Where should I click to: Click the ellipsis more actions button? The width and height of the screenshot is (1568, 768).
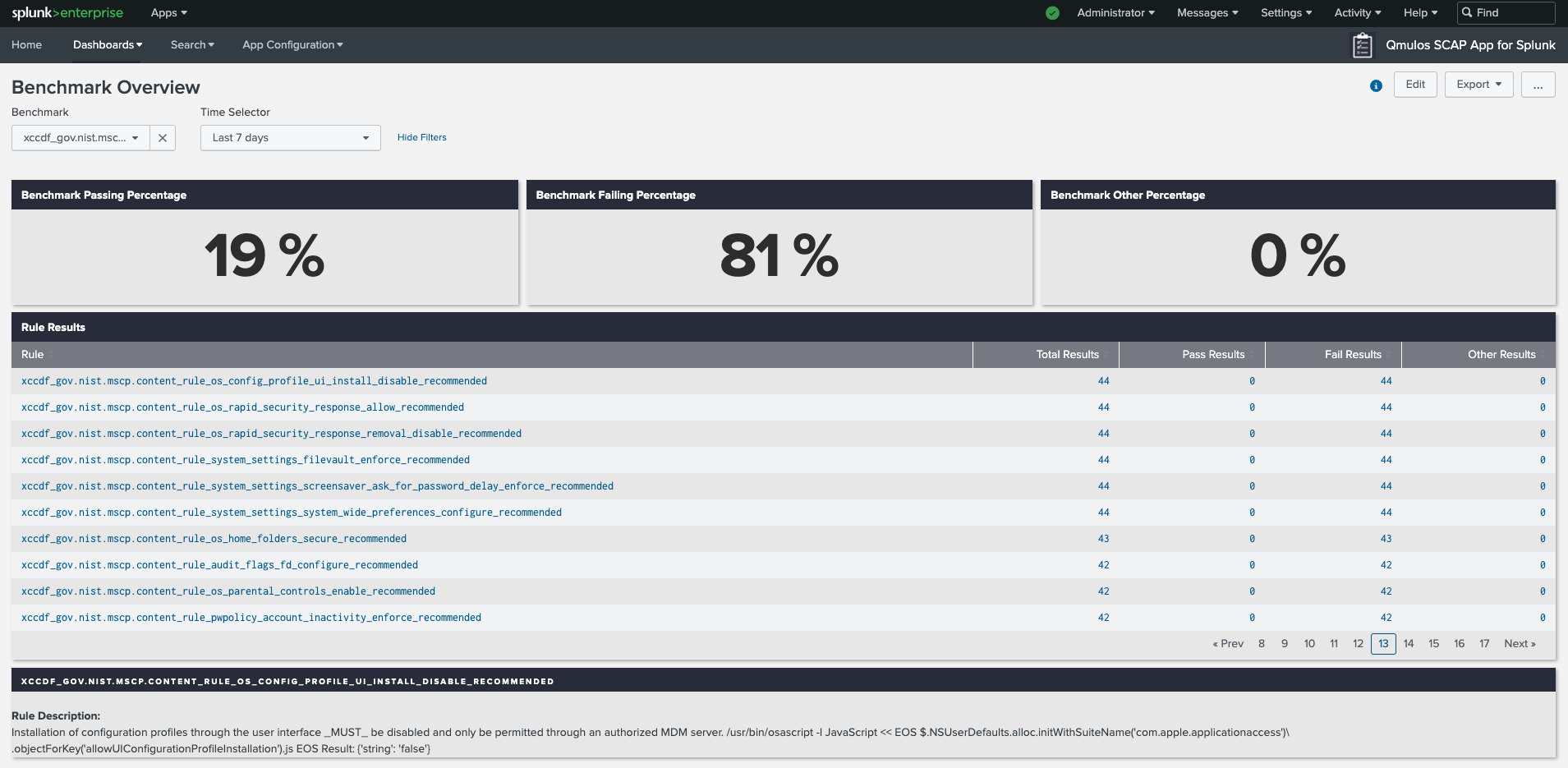(x=1538, y=85)
